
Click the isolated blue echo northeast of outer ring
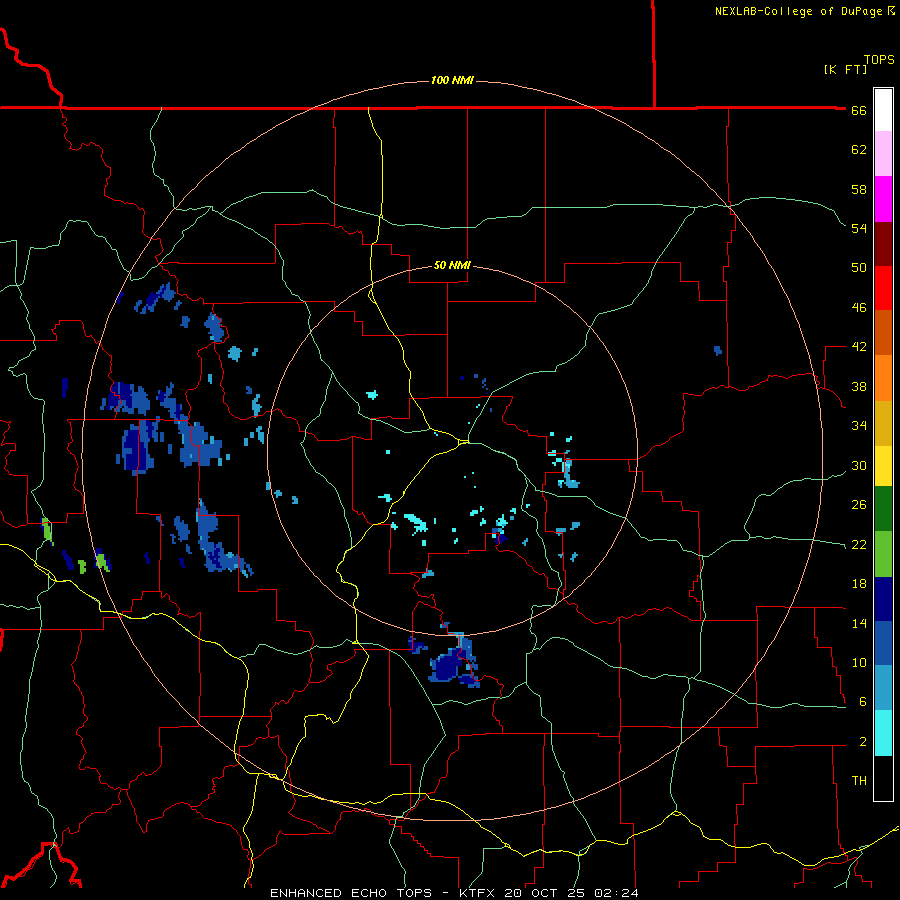tap(717, 350)
